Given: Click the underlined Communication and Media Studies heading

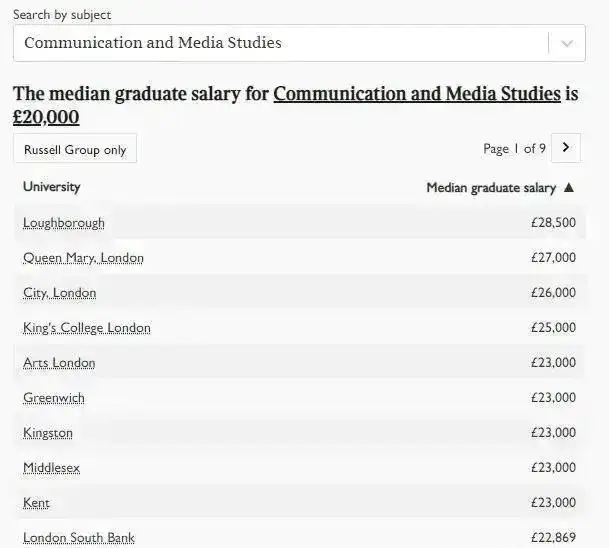Looking at the screenshot, I should [417, 94].
